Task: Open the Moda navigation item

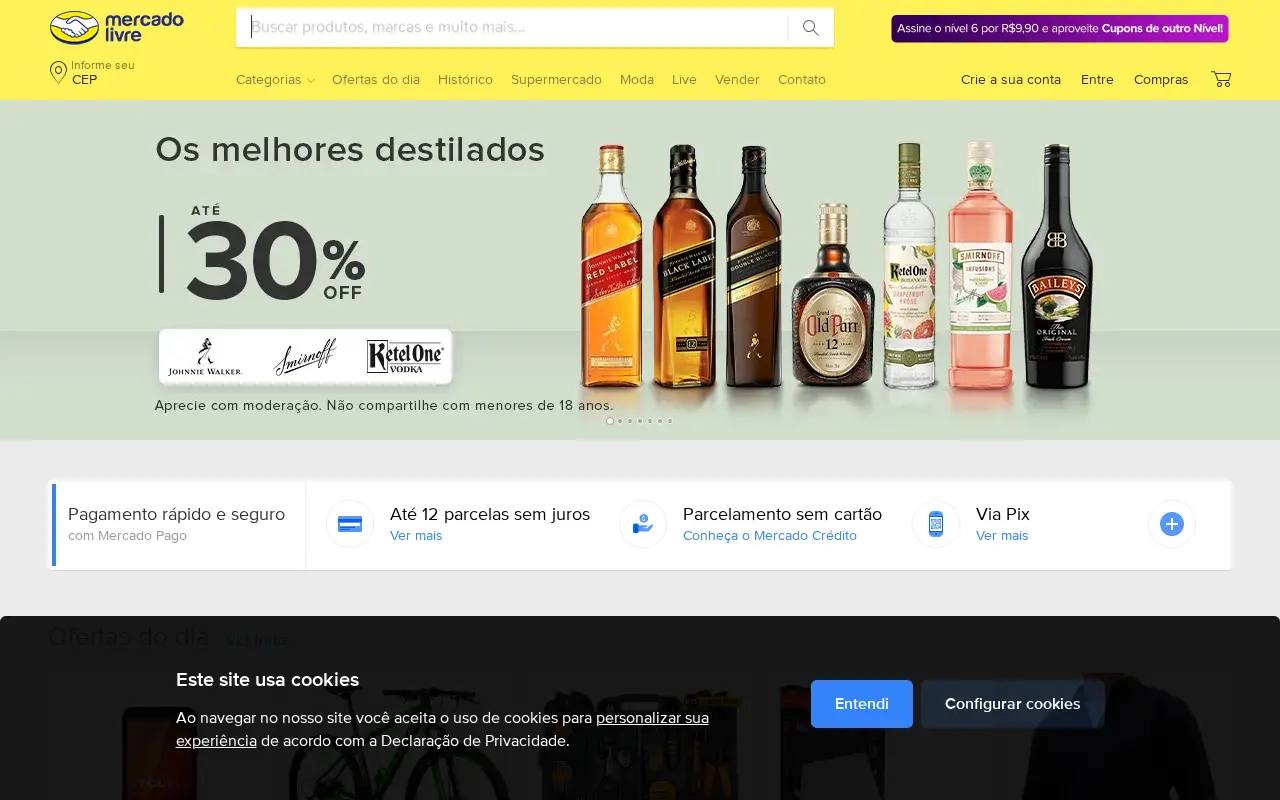Action: [637, 80]
